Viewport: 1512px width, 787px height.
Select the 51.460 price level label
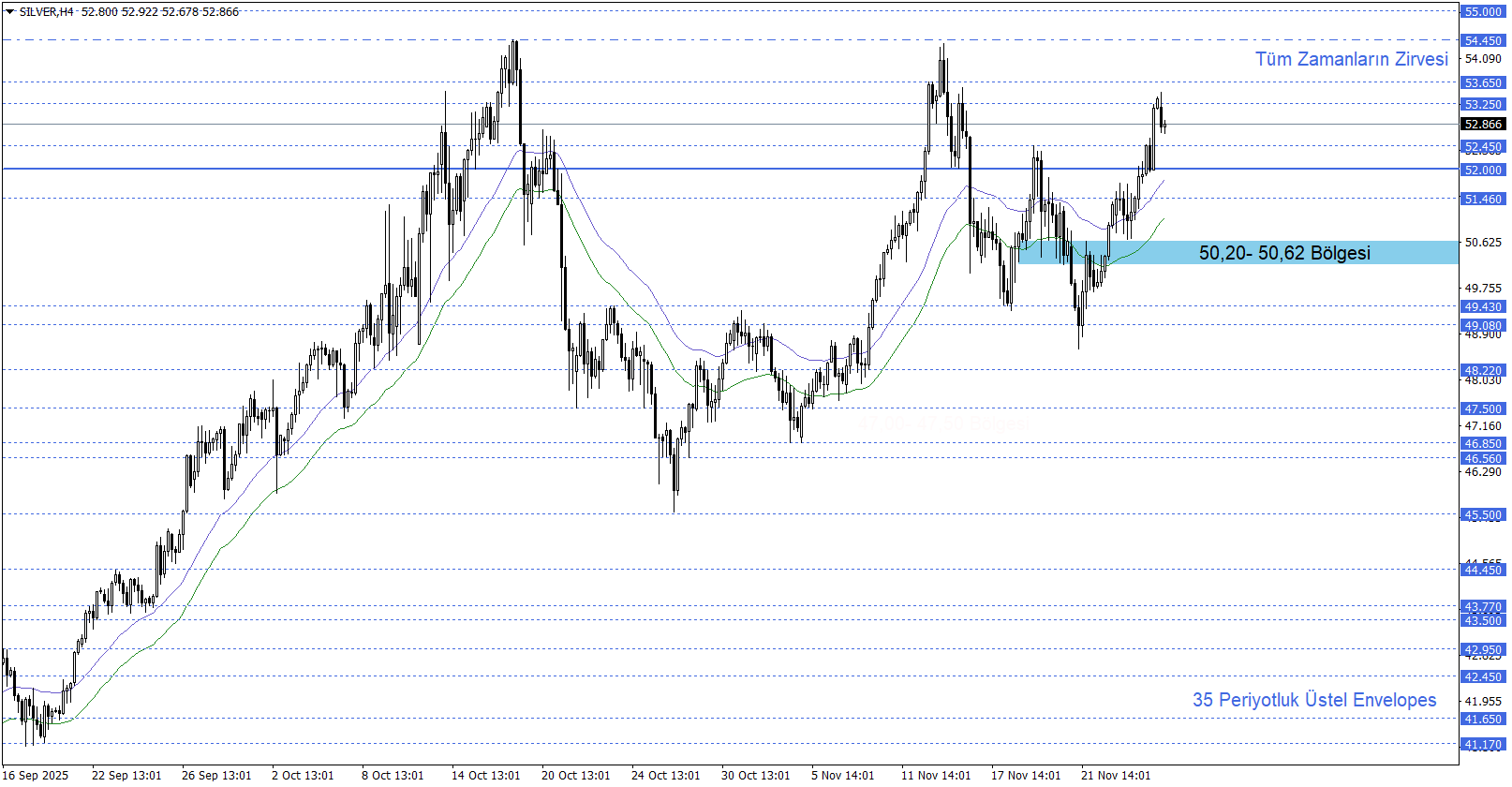pyautogui.click(x=1483, y=200)
